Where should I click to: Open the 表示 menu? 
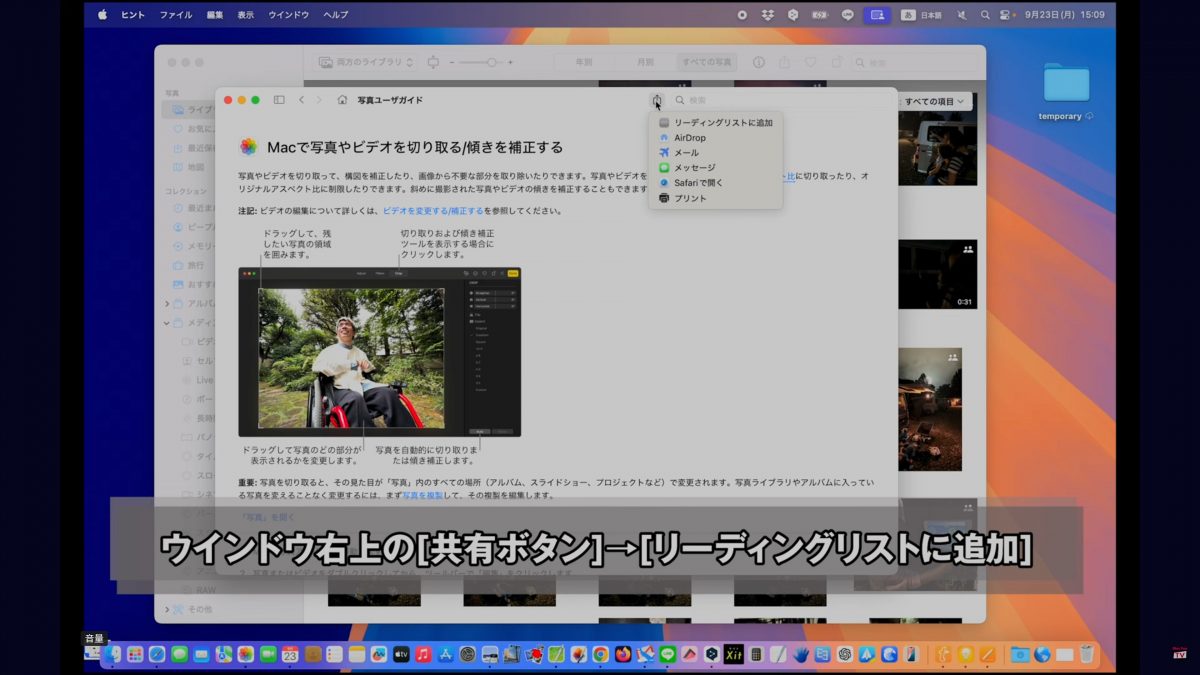click(246, 15)
